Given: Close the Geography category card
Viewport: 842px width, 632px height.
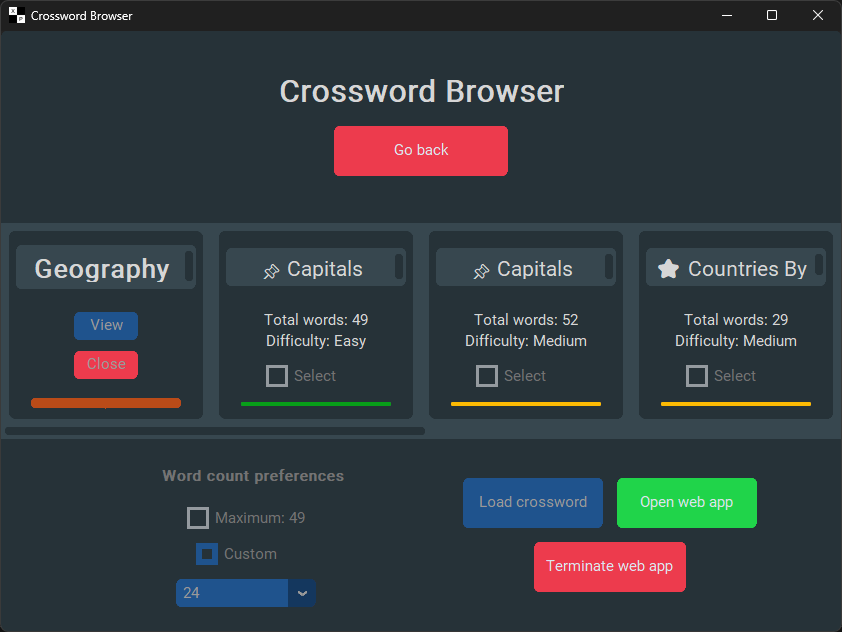Looking at the screenshot, I should point(106,364).
